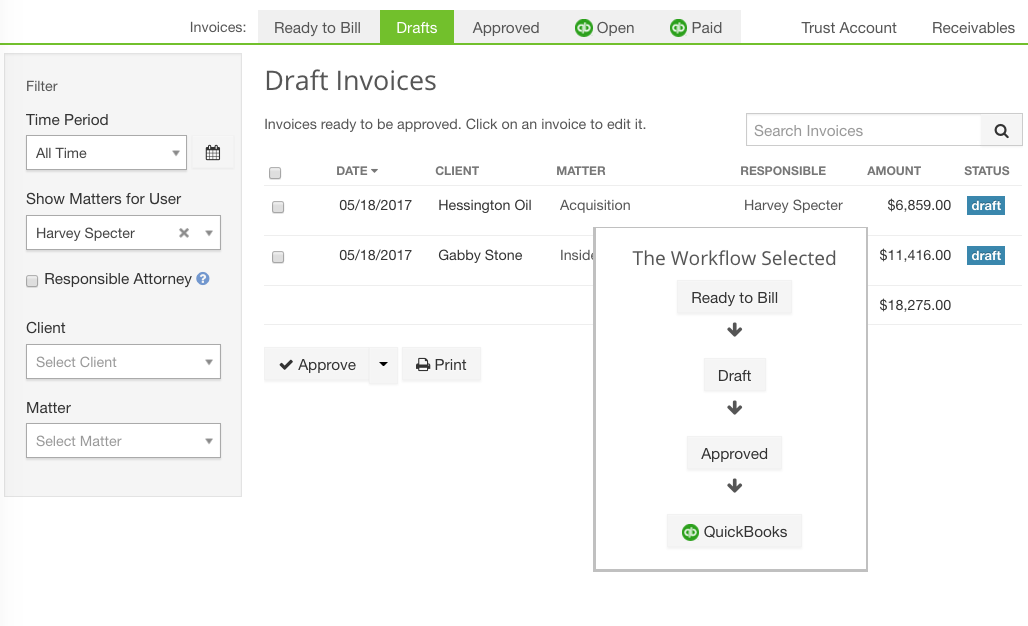Image resolution: width=1028 pixels, height=626 pixels.
Task: Tick the select-all invoices header checkbox
Action: click(275, 173)
